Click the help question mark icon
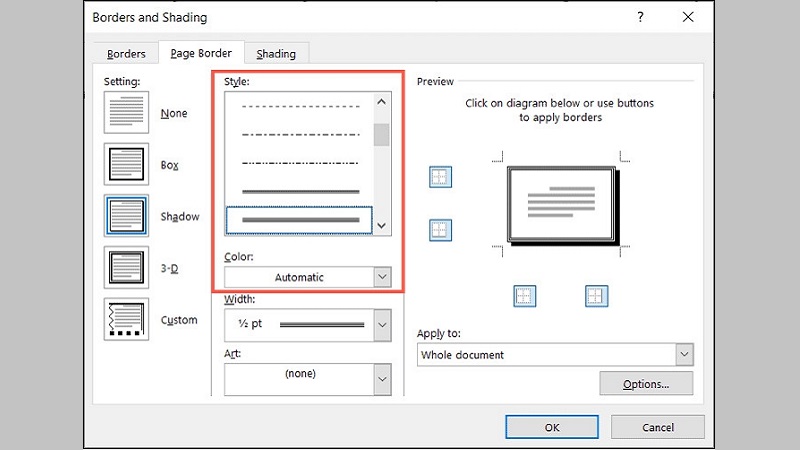Image resolution: width=800 pixels, height=450 pixels. tap(640, 17)
